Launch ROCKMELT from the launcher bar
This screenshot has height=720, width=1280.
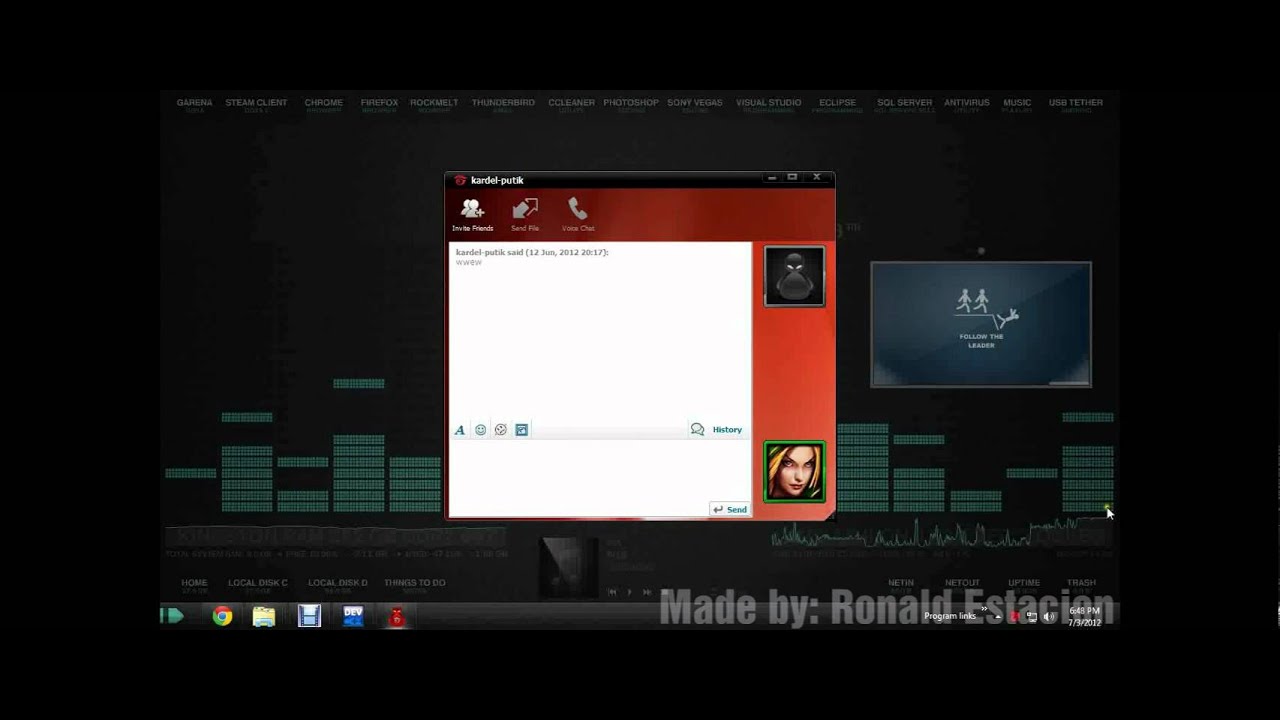[x=434, y=103]
